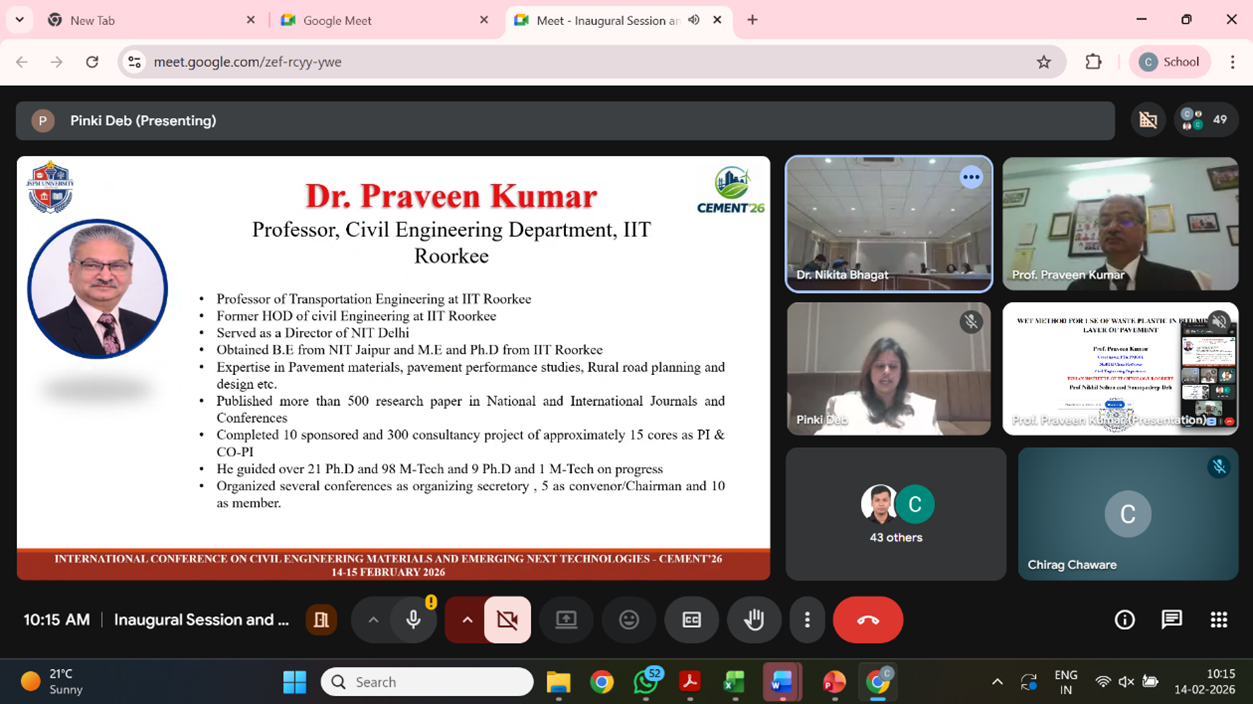The height and width of the screenshot is (704, 1253).
Task: Open the companion mode room icon
Action: point(321,620)
